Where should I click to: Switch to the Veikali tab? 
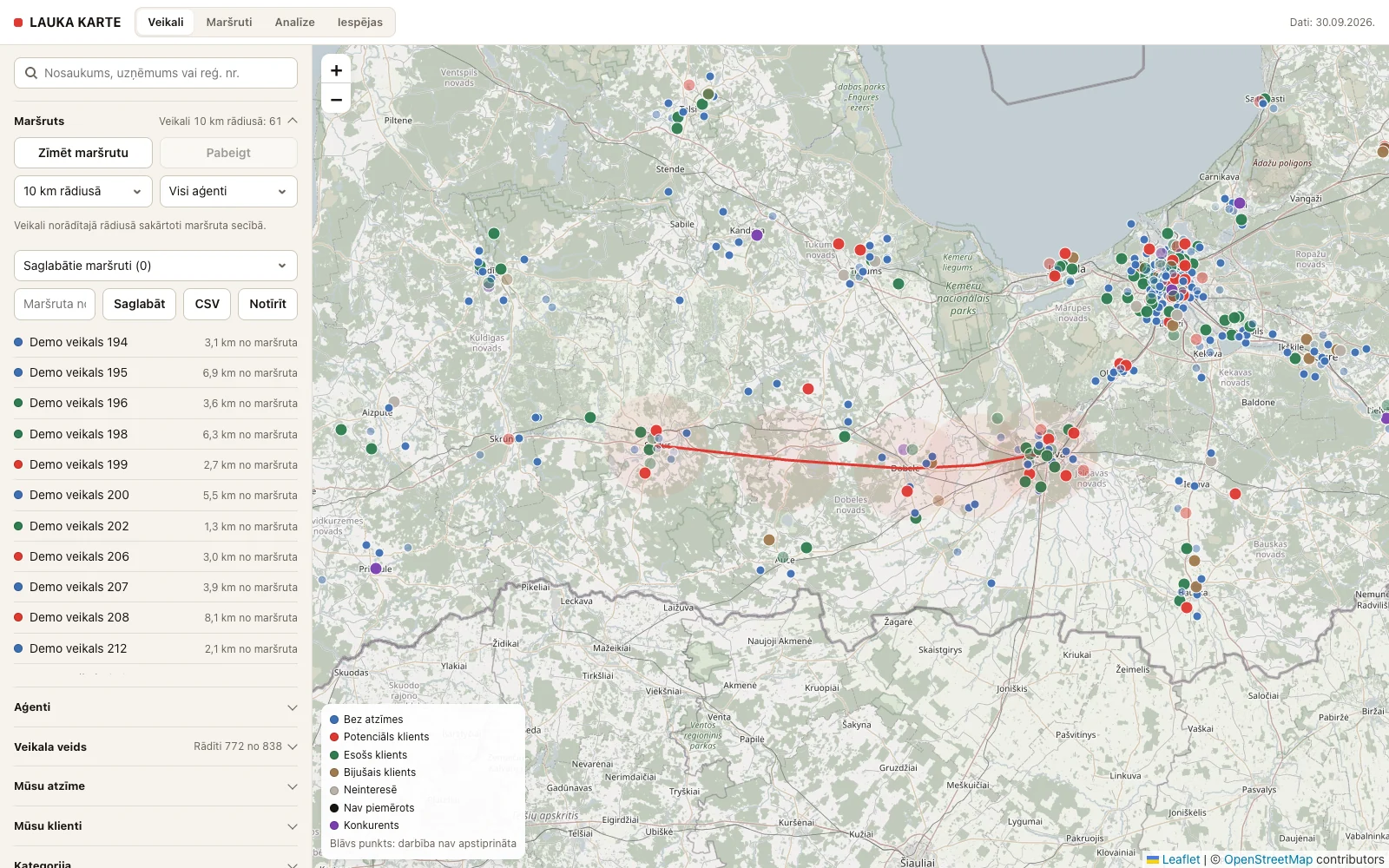166,23
